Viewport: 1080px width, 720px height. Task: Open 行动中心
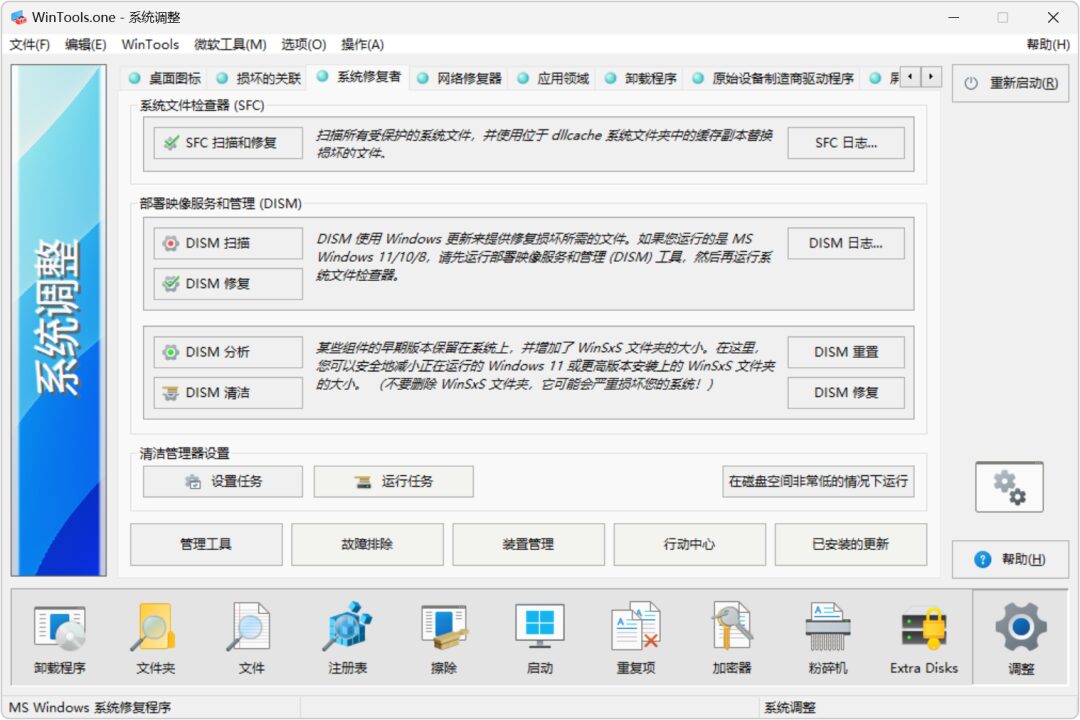click(689, 544)
